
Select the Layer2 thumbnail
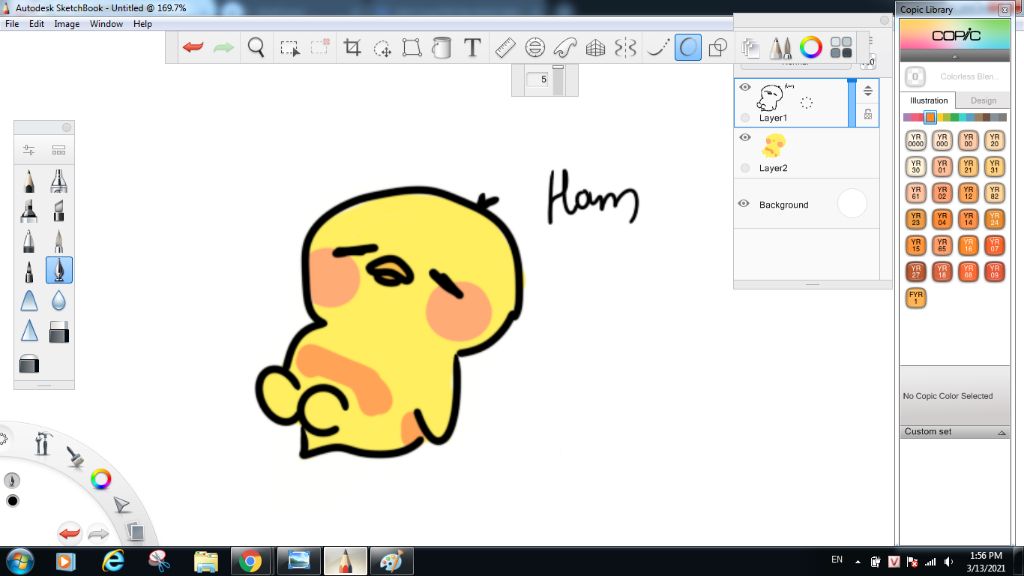coord(774,146)
